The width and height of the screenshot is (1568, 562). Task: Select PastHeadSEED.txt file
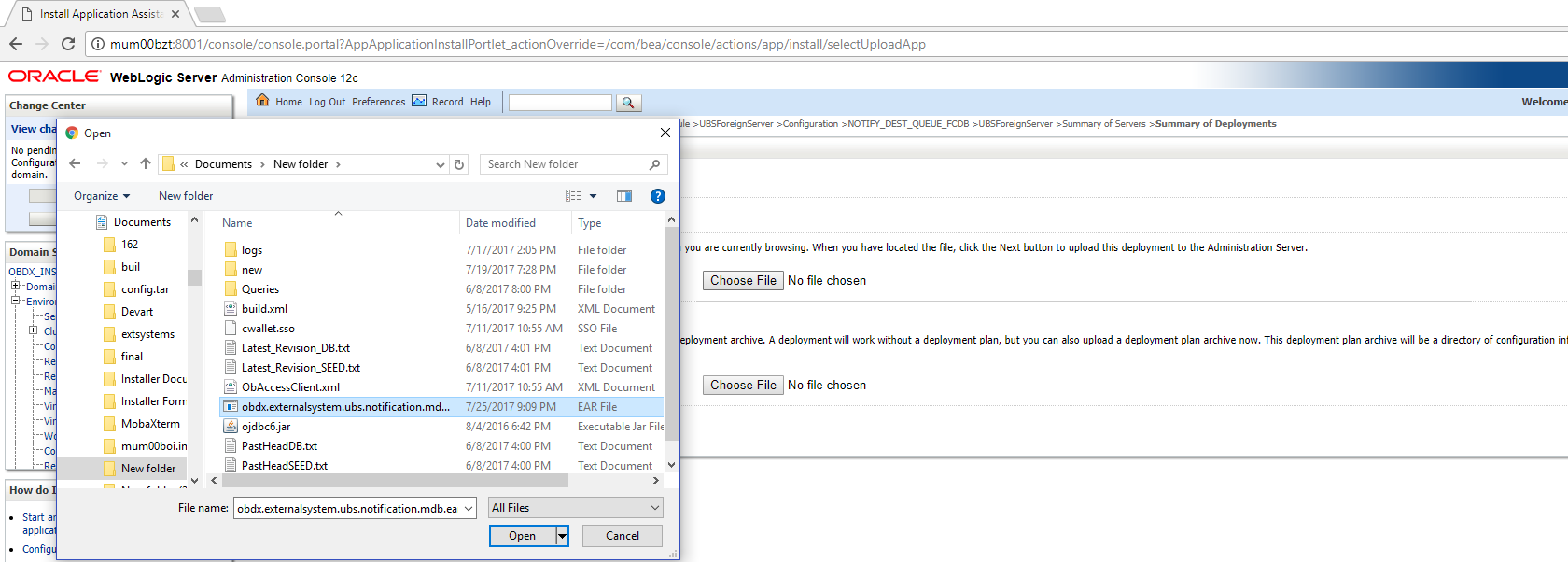[284, 466]
